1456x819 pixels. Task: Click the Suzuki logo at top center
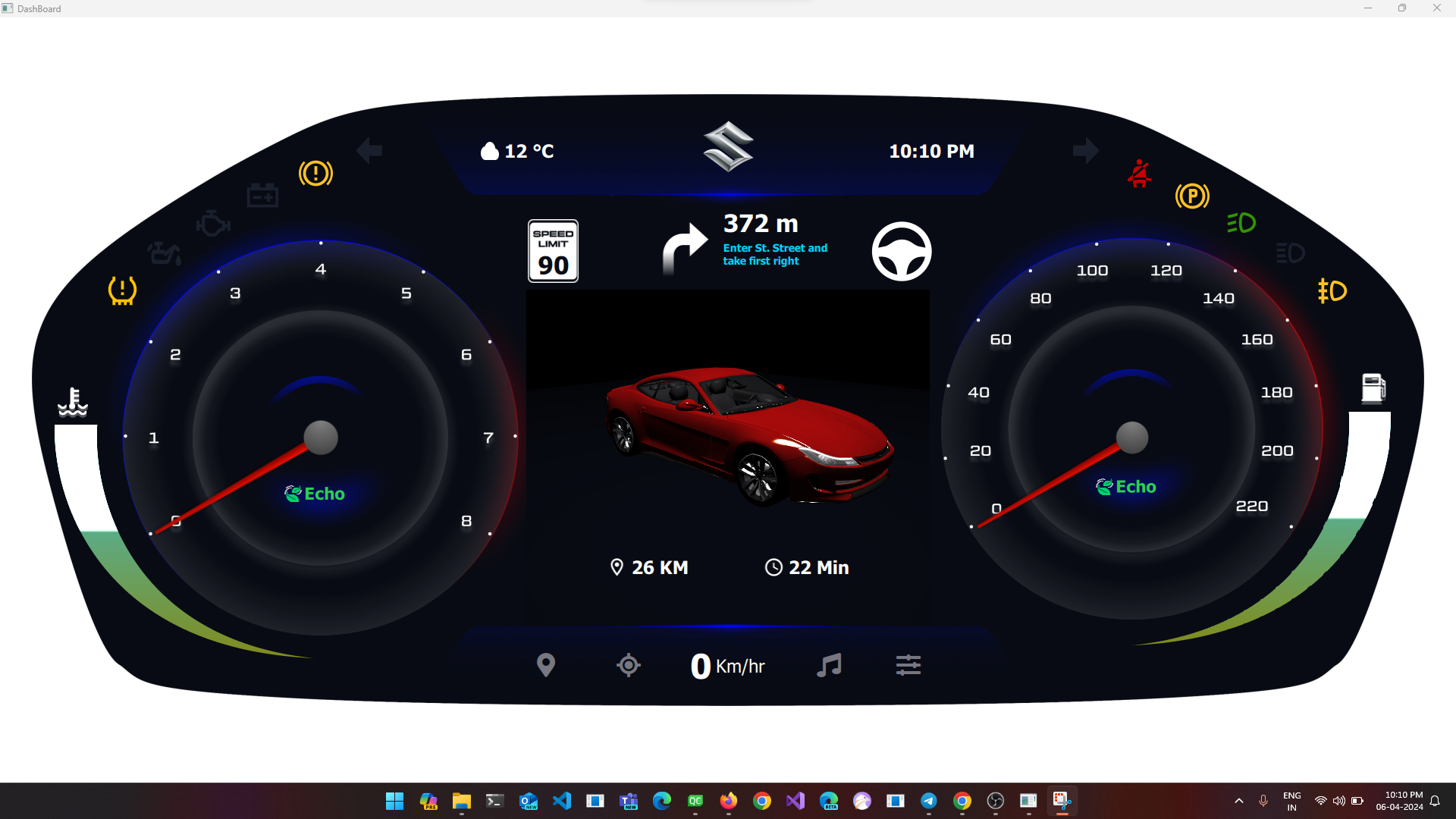729,146
